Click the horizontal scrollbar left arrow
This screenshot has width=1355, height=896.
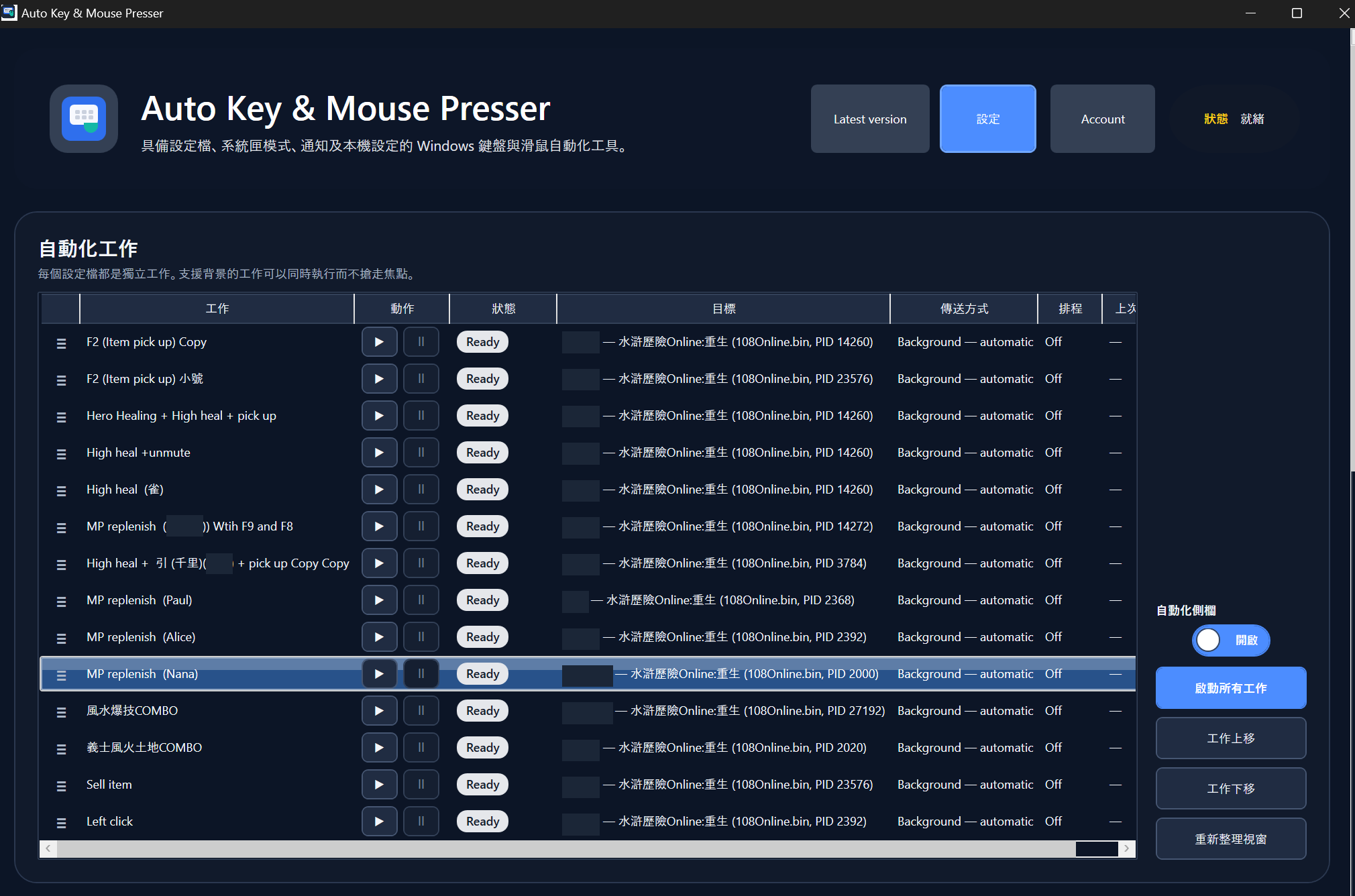coord(48,849)
